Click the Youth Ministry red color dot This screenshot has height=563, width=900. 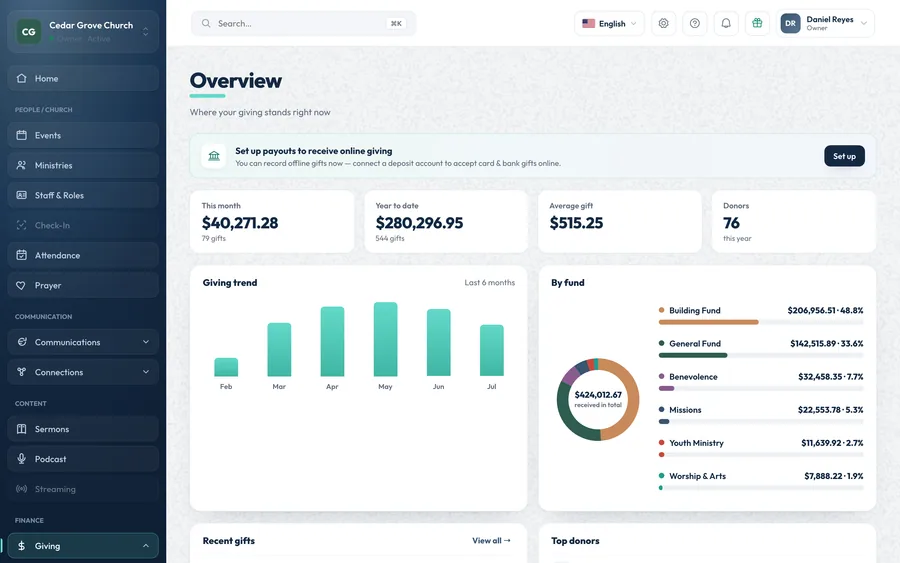point(661,442)
